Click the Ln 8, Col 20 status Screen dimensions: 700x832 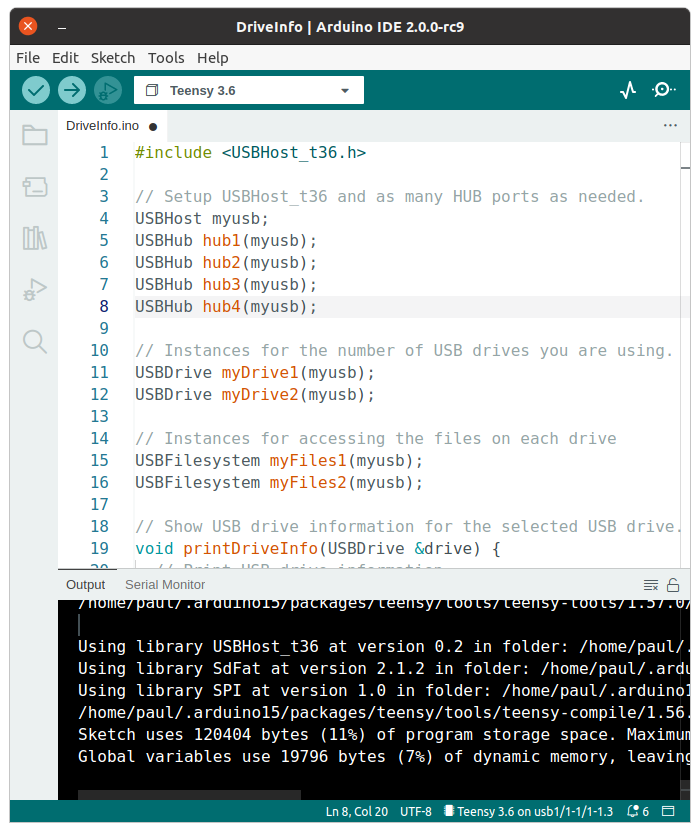pyautogui.click(x=357, y=811)
